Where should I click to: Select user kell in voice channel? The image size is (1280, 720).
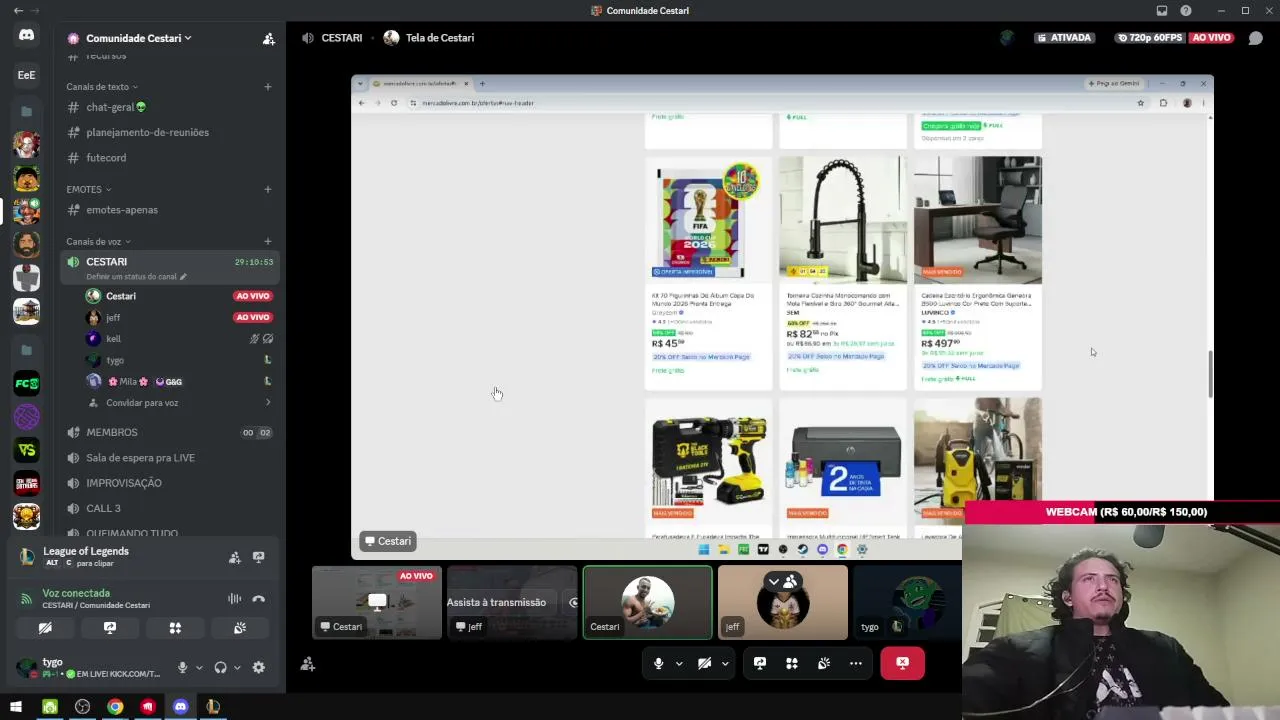point(180,339)
